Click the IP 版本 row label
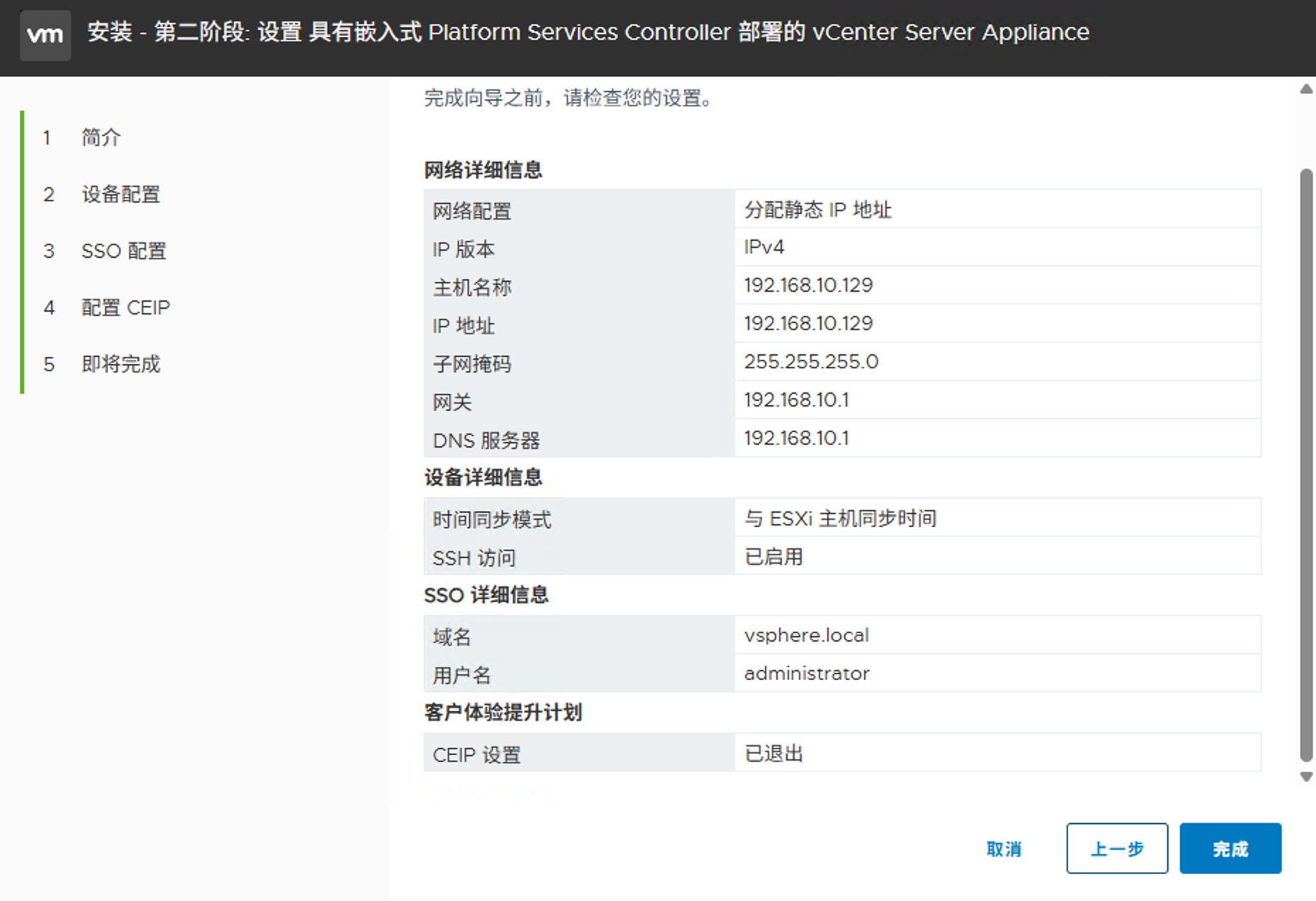The width and height of the screenshot is (1316, 901). [463, 249]
